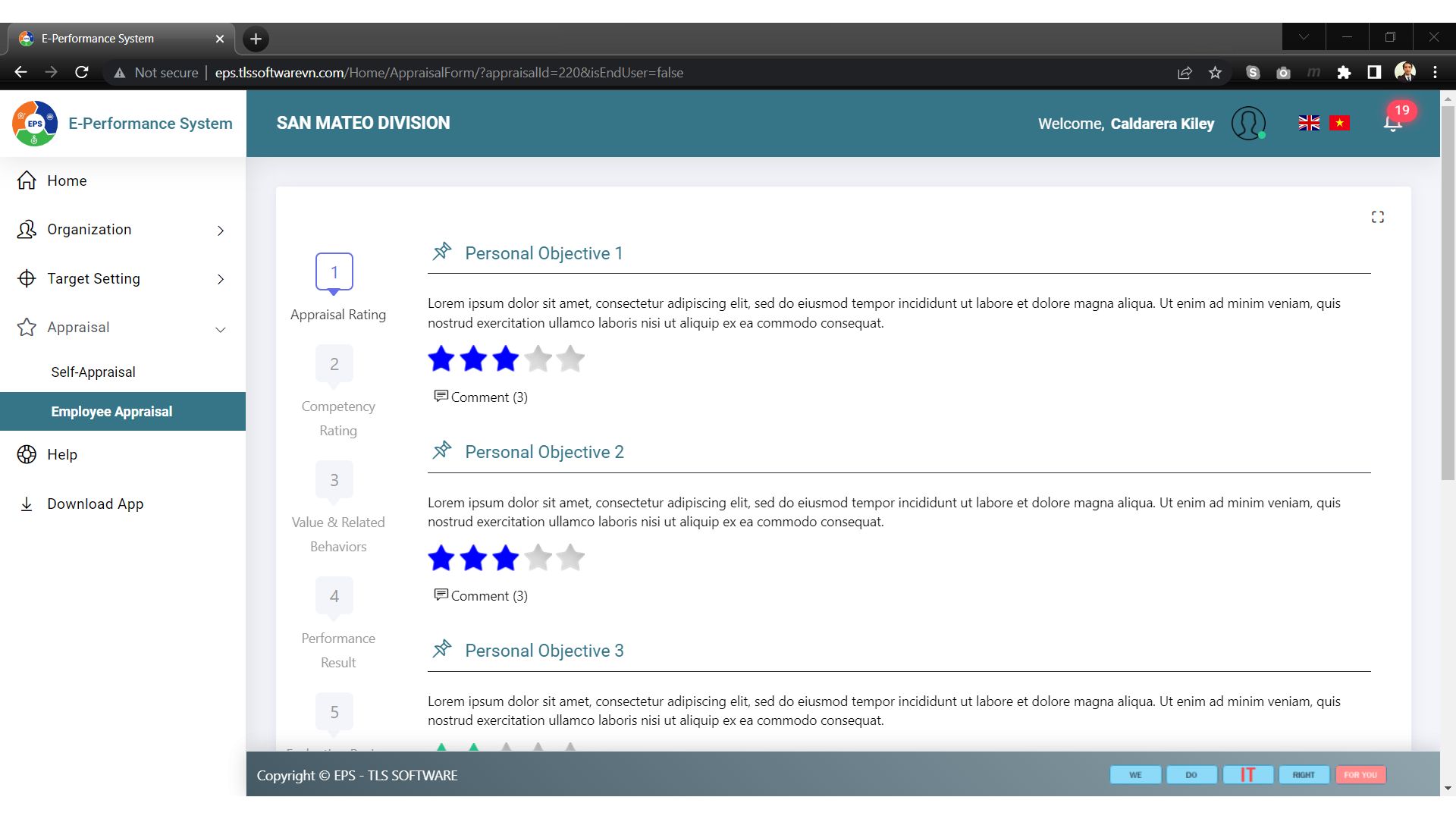
Task: Set Personal Objective 1 rating to one star
Action: point(441,359)
